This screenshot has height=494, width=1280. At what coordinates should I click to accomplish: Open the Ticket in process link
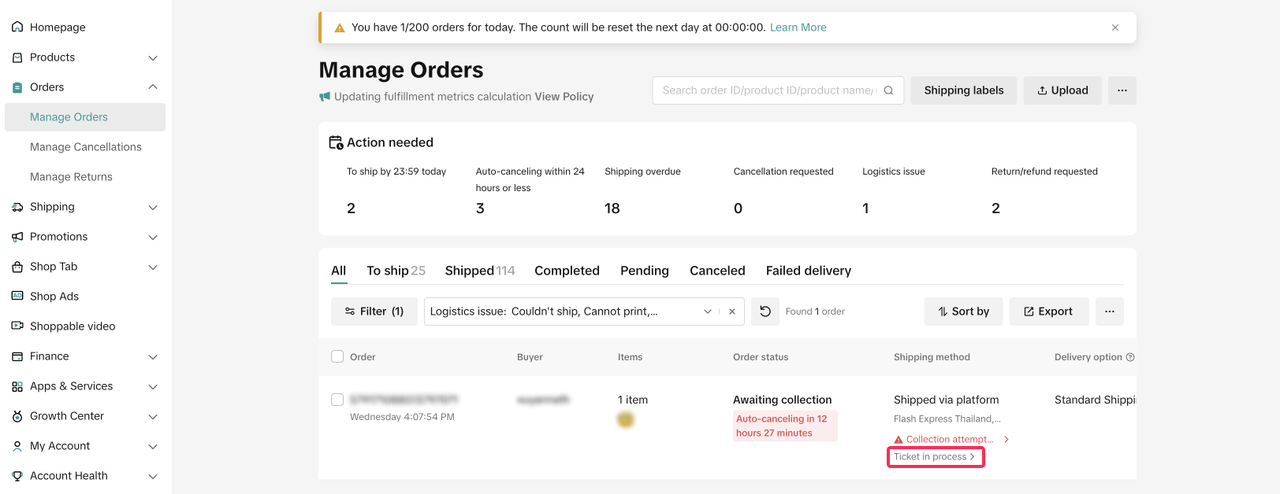[934, 457]
